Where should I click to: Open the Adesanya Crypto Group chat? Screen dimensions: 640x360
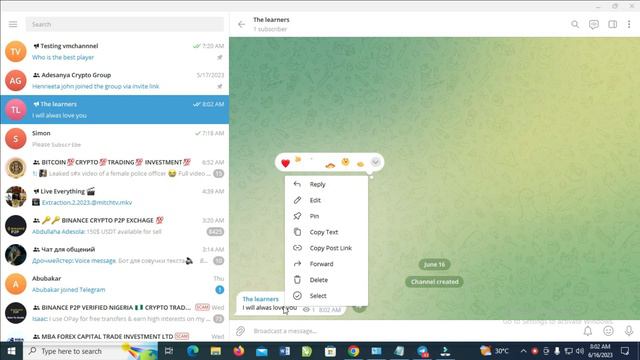[x=115, y=80]
